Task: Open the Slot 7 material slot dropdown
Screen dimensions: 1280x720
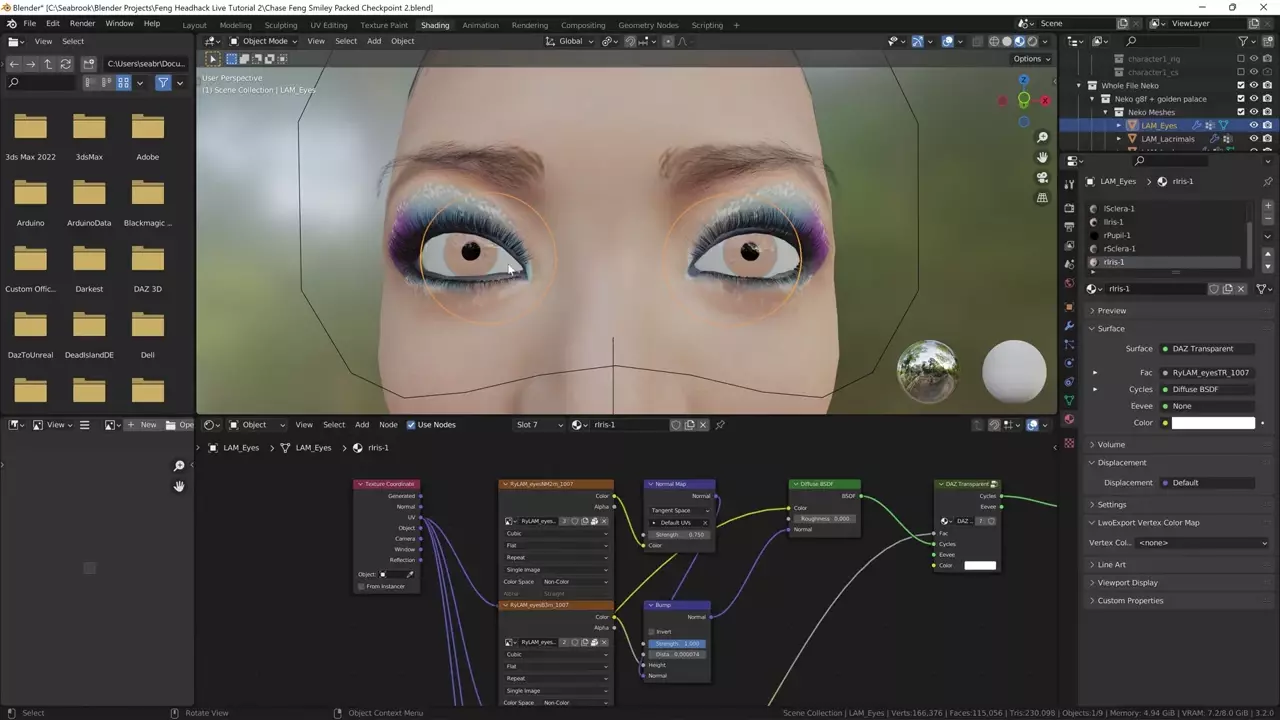Action: [x=538, y=425]
